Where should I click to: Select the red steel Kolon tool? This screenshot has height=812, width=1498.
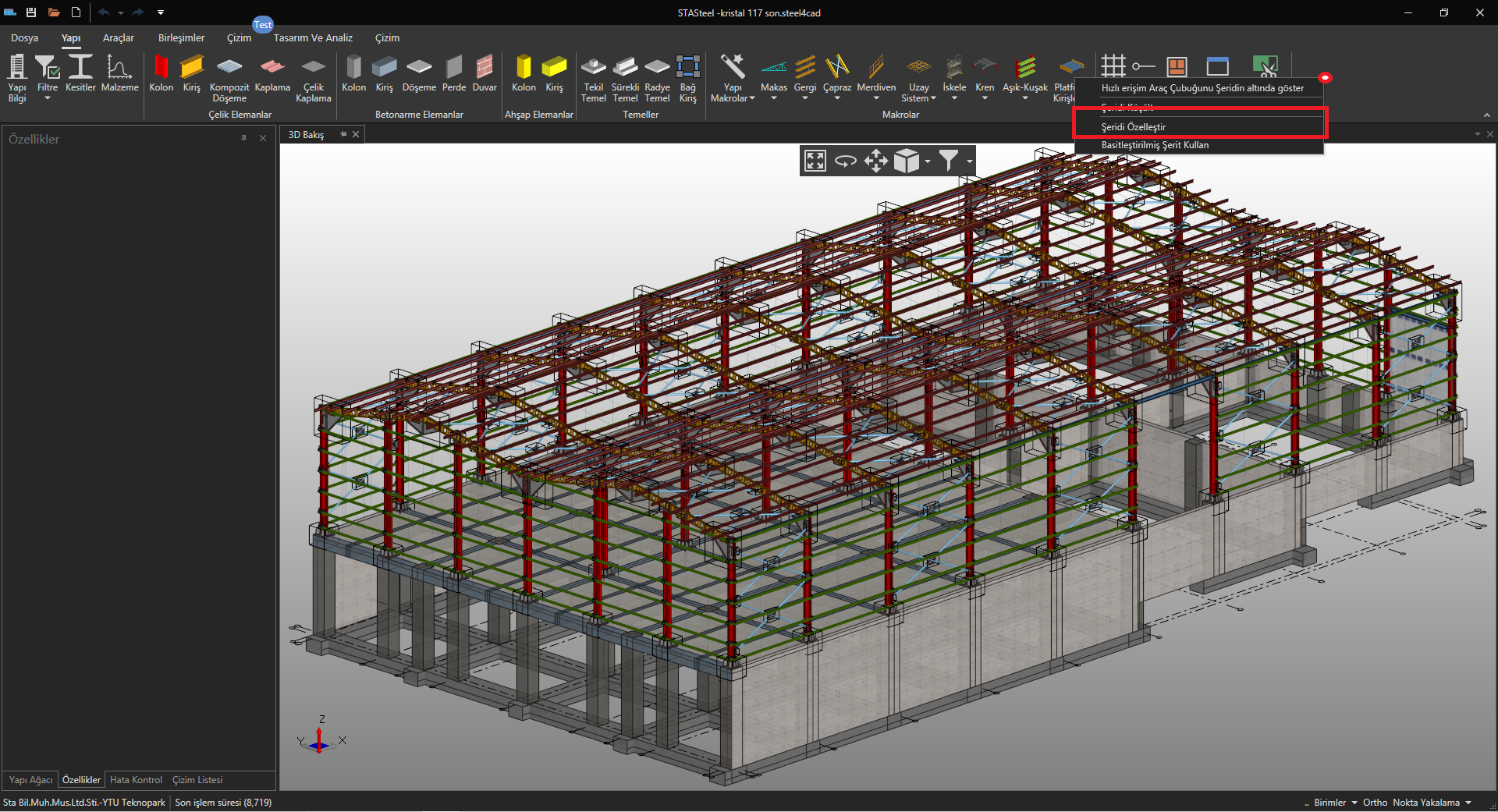pos(162,74)
